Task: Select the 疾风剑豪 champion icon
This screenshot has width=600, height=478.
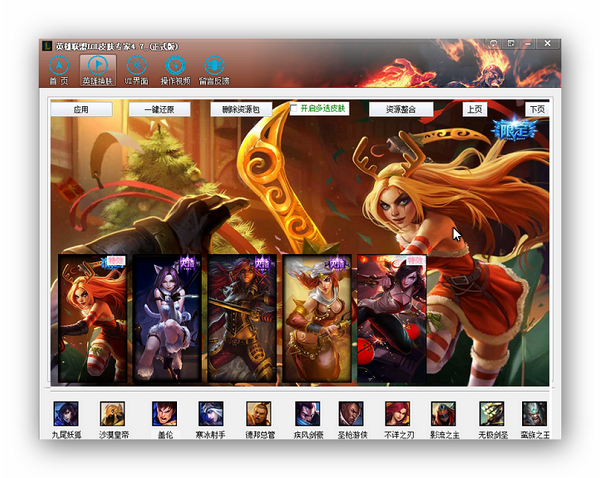Action: (x=308, y=414)
